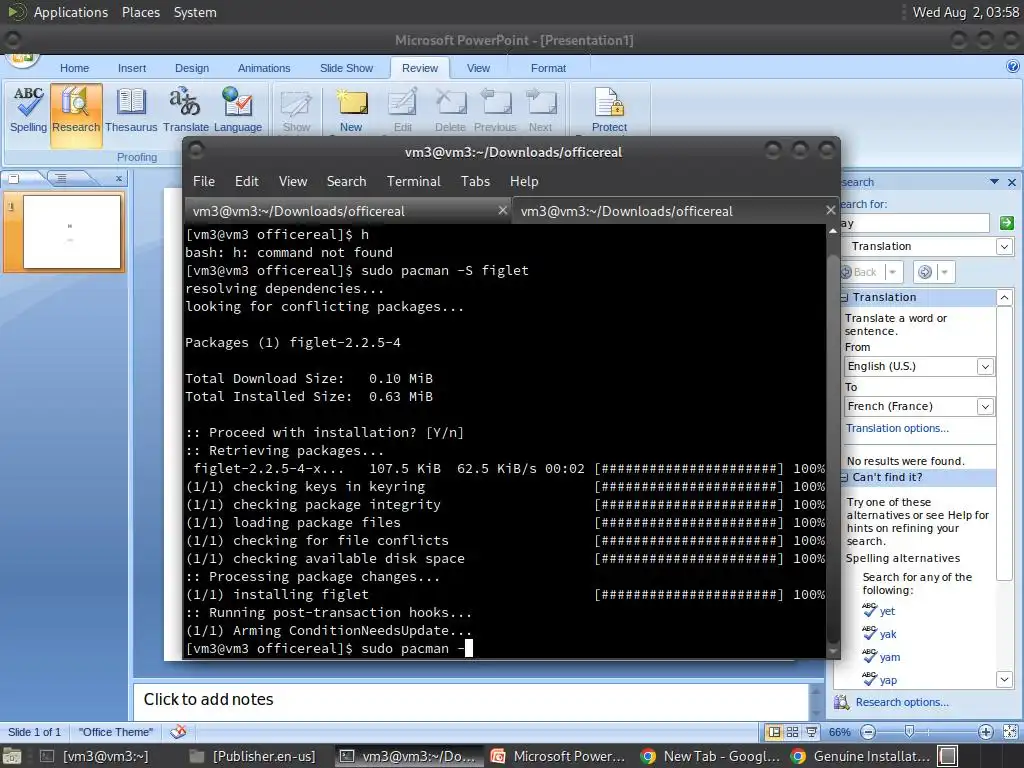Add a New comment

click(351, 110)
